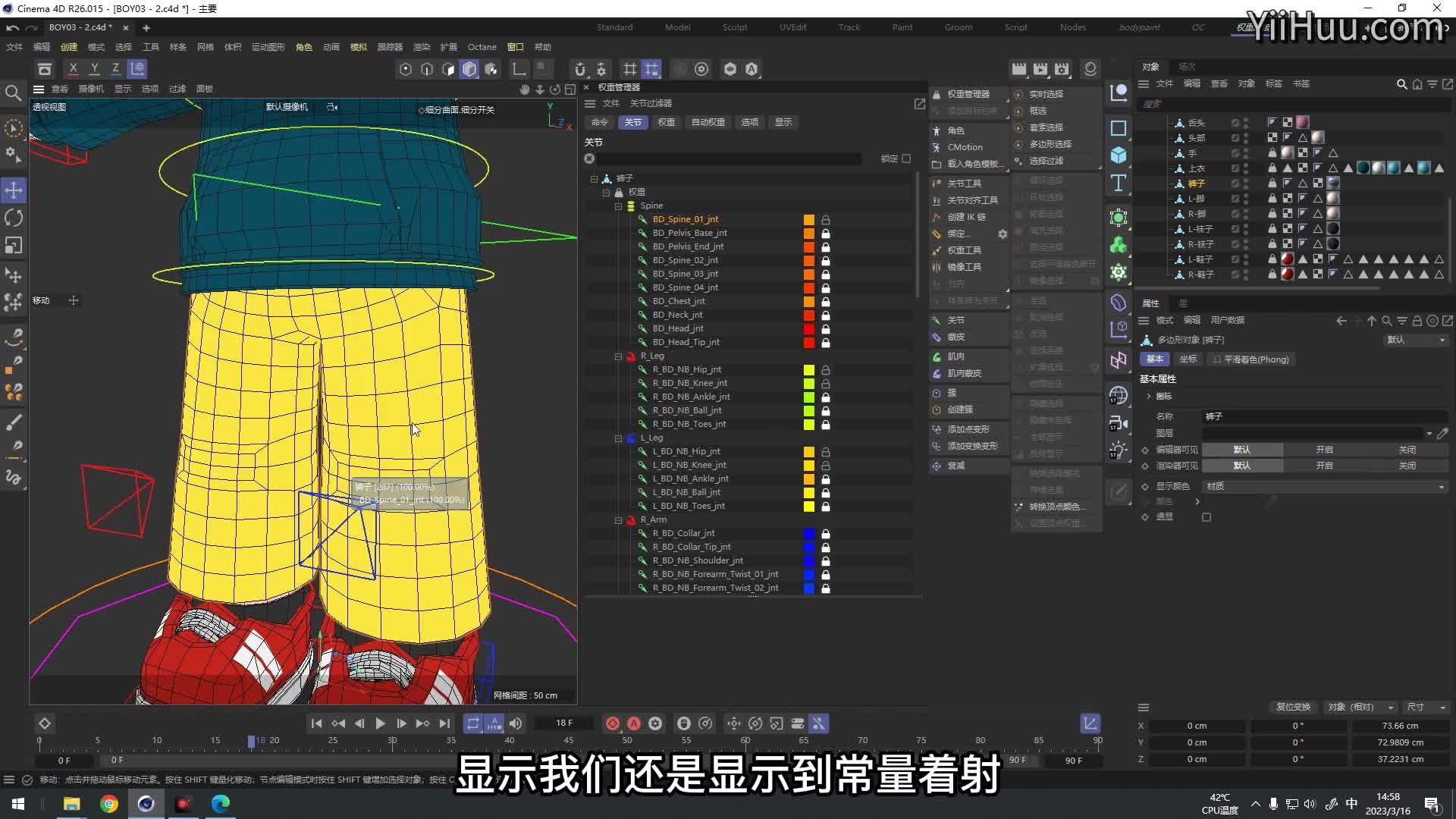Check the 透显 checkbox

pos(1207,517)
